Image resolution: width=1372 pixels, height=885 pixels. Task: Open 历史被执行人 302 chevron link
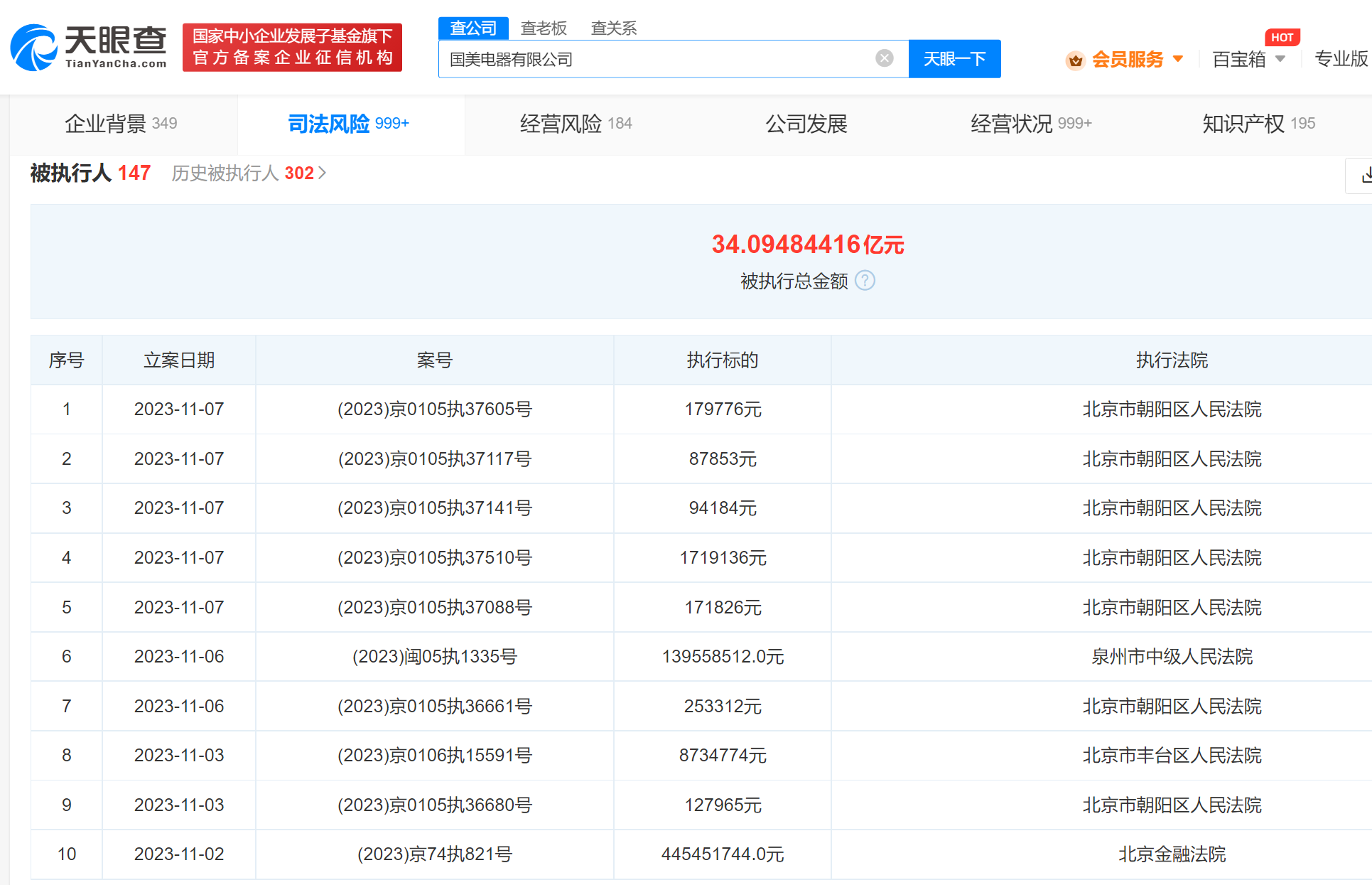(x=249, y=173)
